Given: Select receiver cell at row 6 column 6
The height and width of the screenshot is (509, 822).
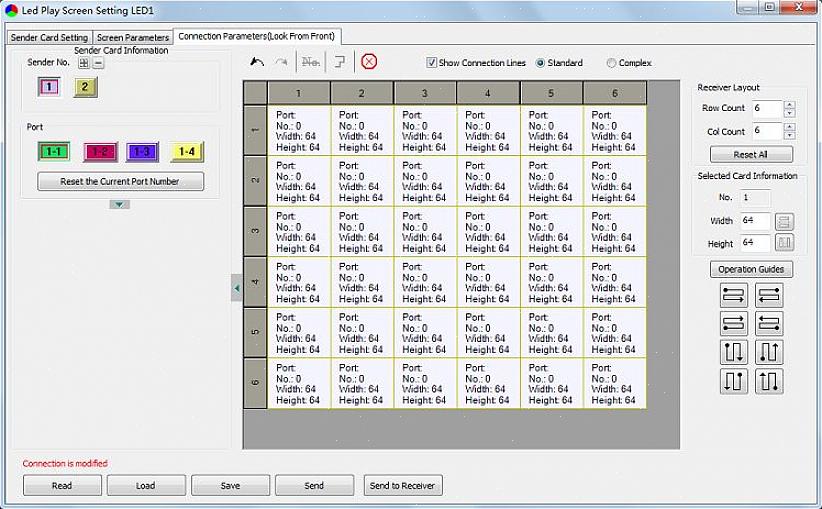Looking at the screenshot, I should tap(615, 384).
